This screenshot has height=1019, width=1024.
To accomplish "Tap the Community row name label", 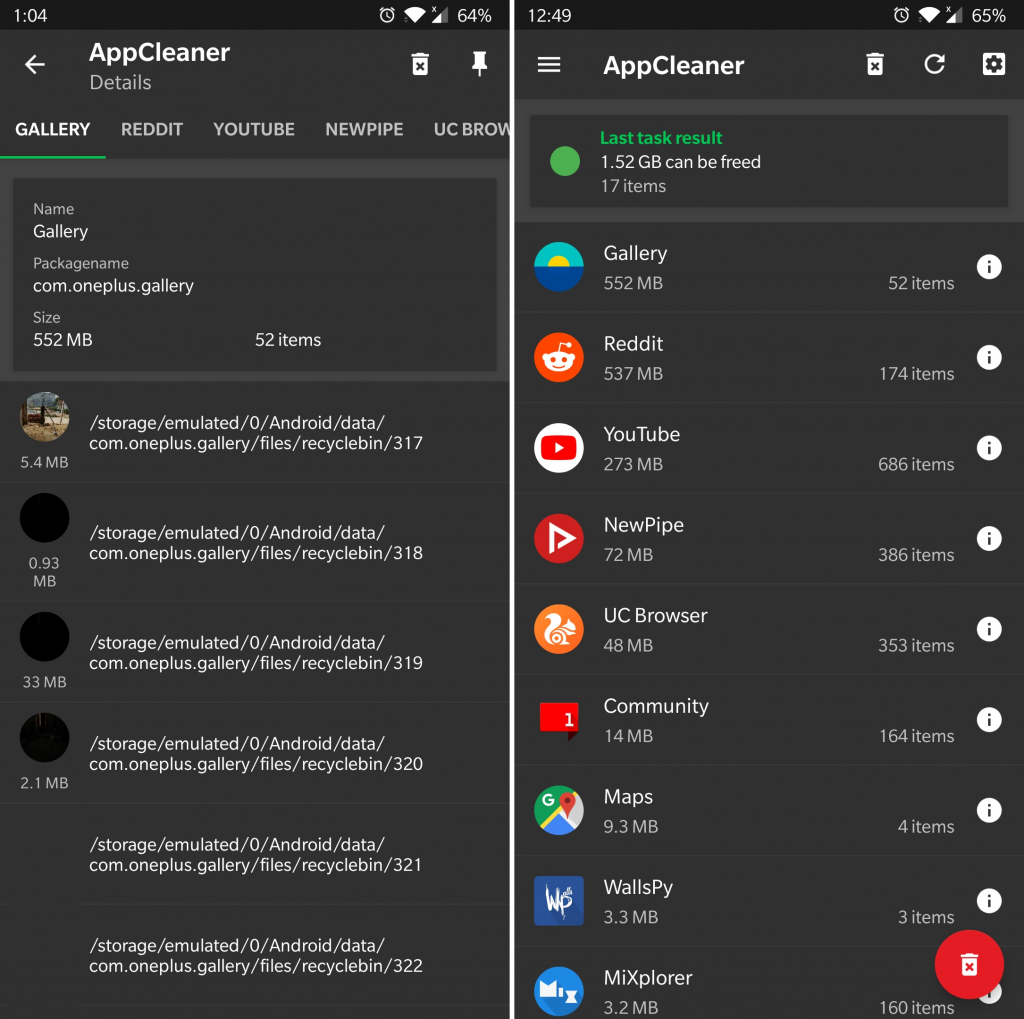I will [x=656, y=706].
